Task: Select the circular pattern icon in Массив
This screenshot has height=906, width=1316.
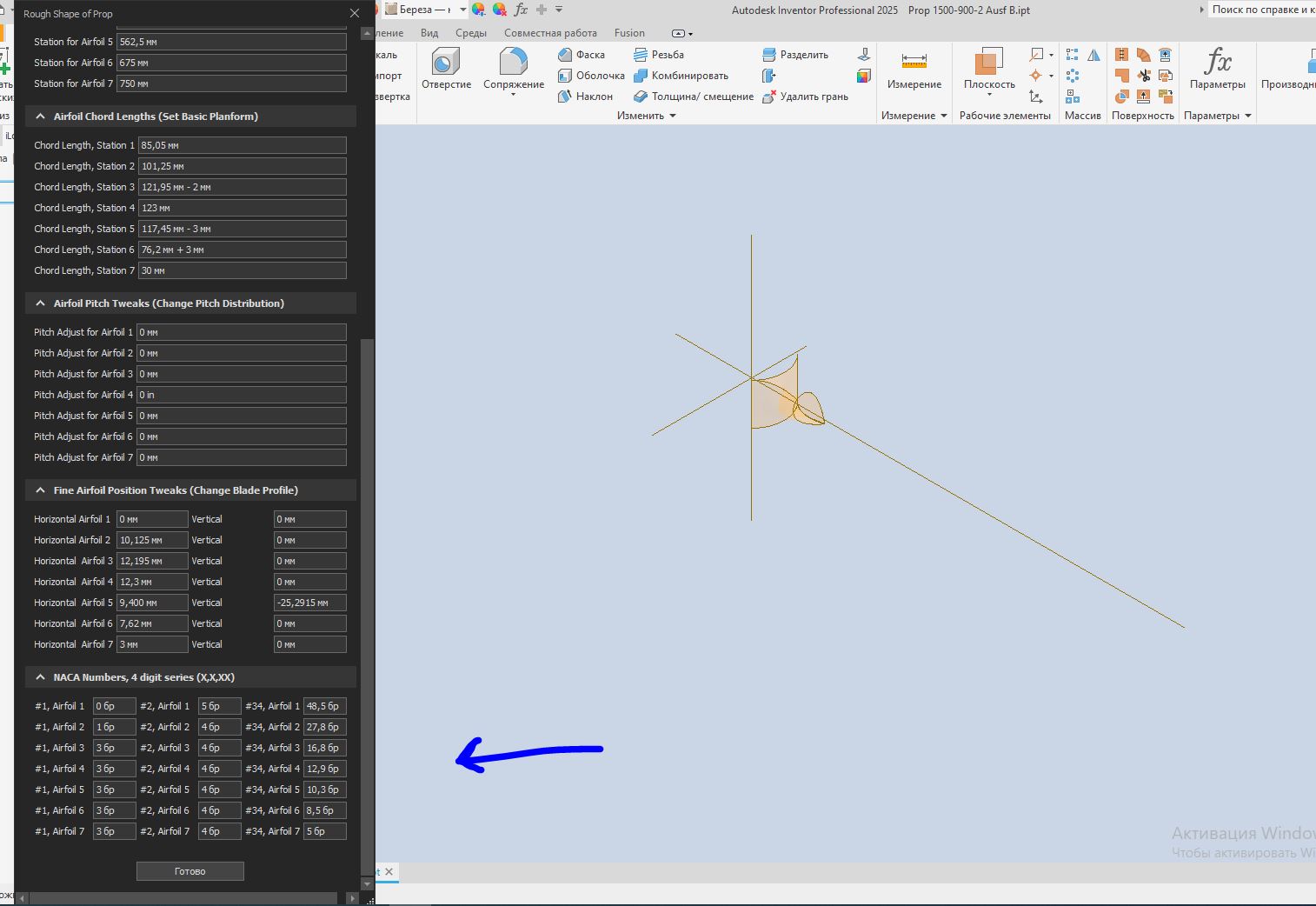Action: click(x=1073, y=76)
